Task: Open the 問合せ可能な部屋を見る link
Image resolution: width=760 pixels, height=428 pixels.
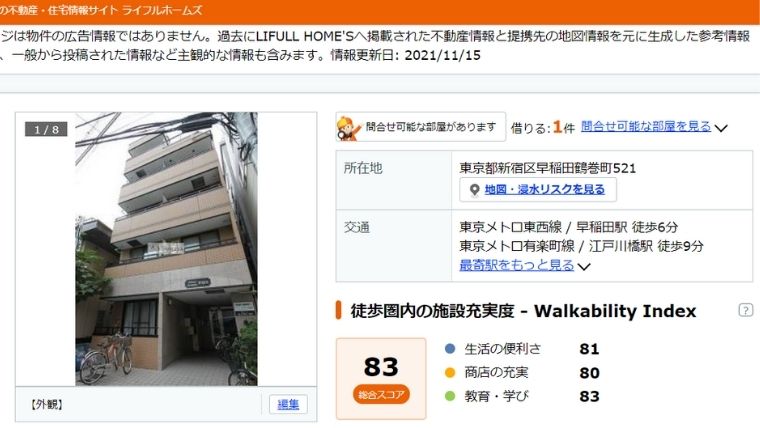Action: coord(646,127)
